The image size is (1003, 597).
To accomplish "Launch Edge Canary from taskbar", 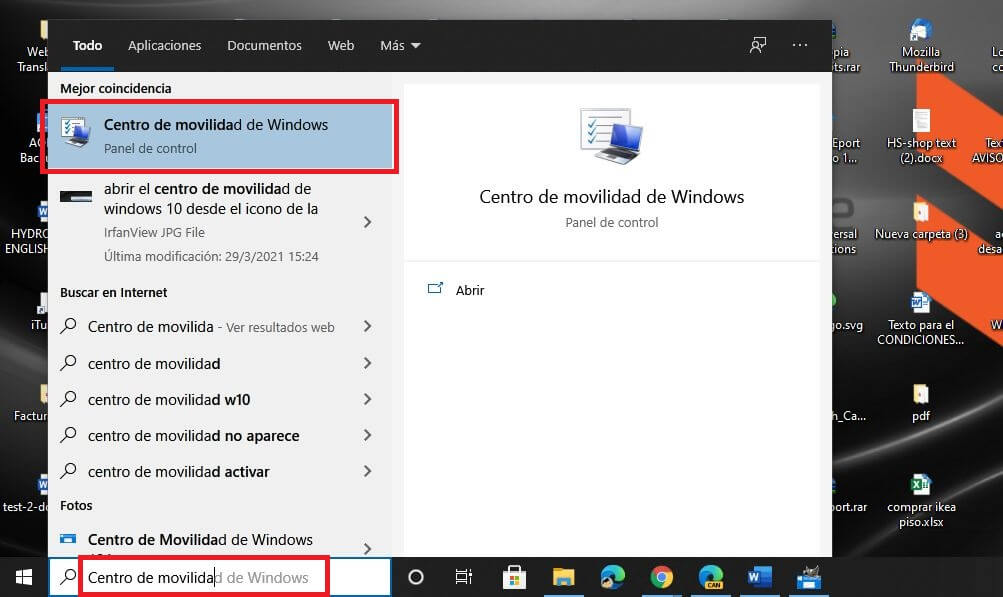I will [711, 577].
